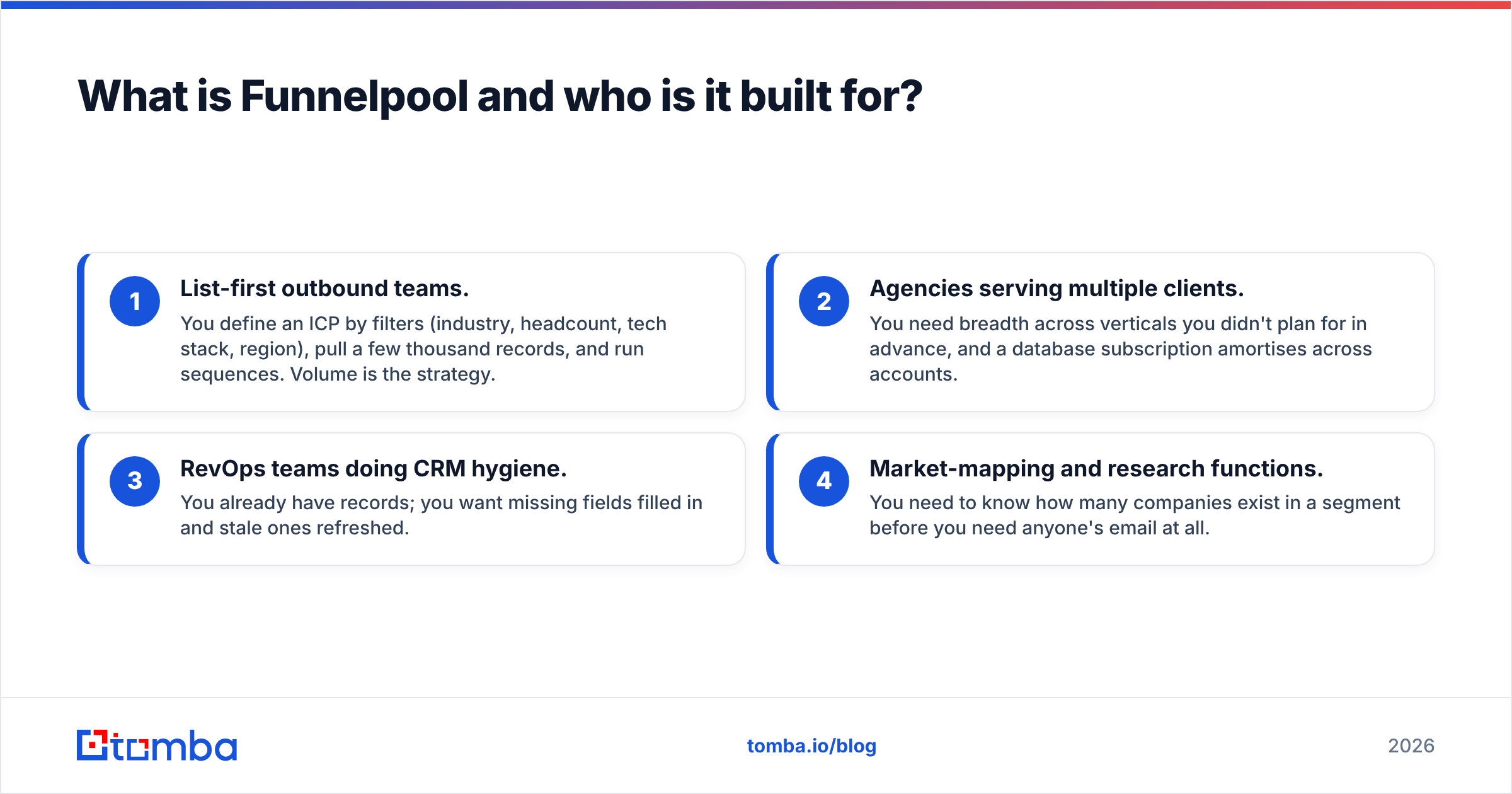Click the number 2 circle badge
Image resolution: width=1512 pixels, height=794 pixels.
824,301
